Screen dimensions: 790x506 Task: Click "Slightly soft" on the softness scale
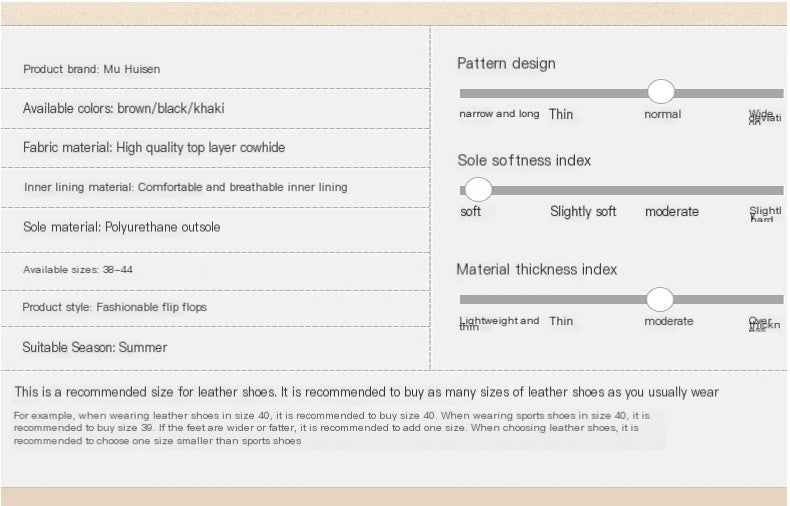pos(583,211)
